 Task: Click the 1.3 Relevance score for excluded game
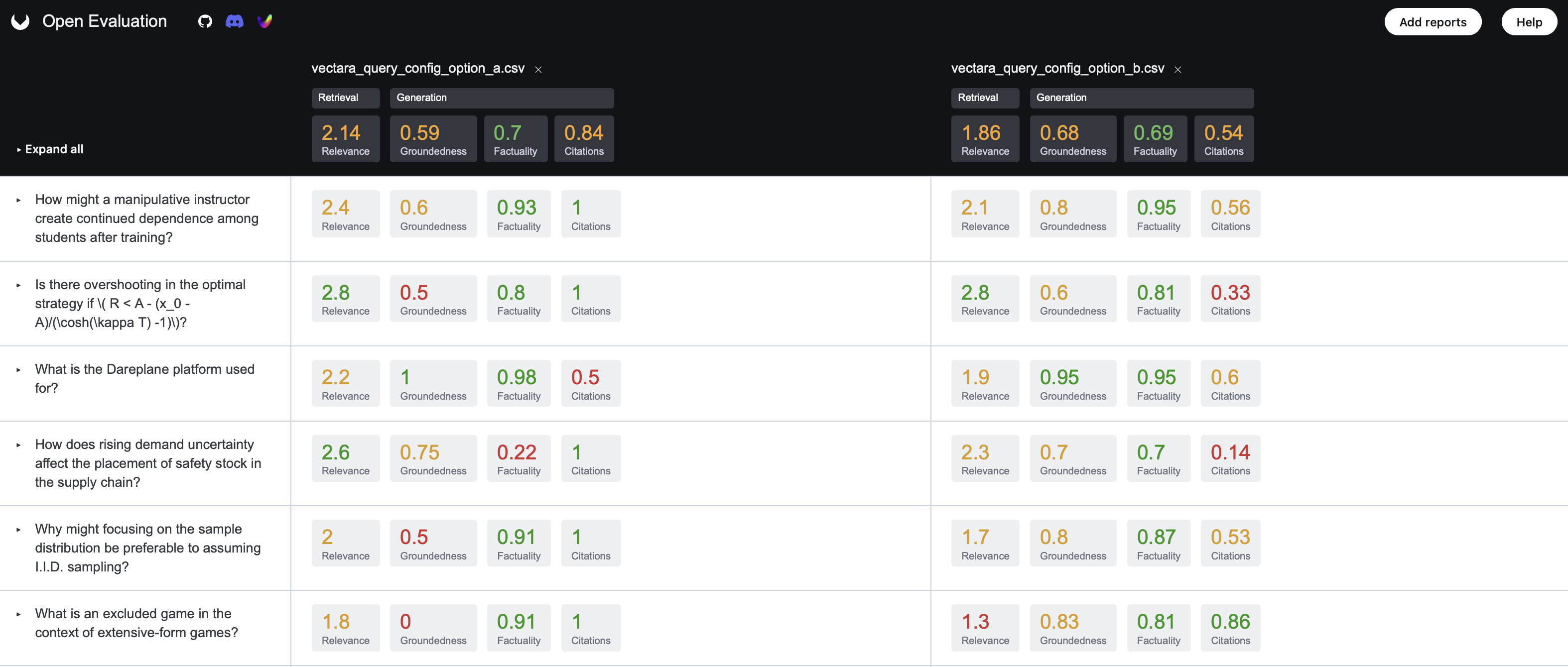point(985,628)
